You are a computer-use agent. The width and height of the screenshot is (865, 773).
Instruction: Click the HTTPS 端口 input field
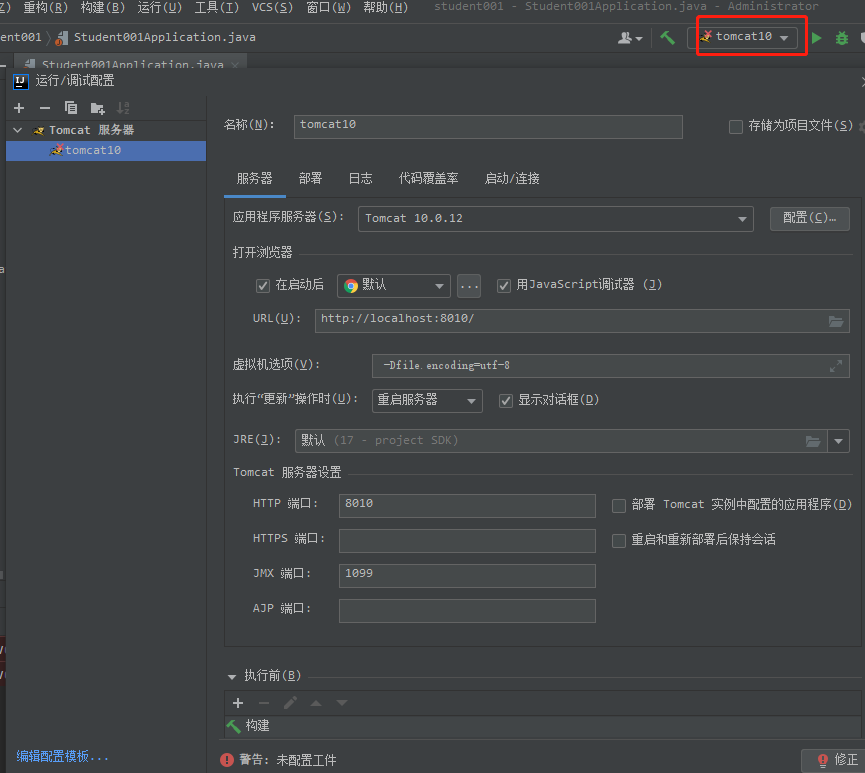point(467,541)
